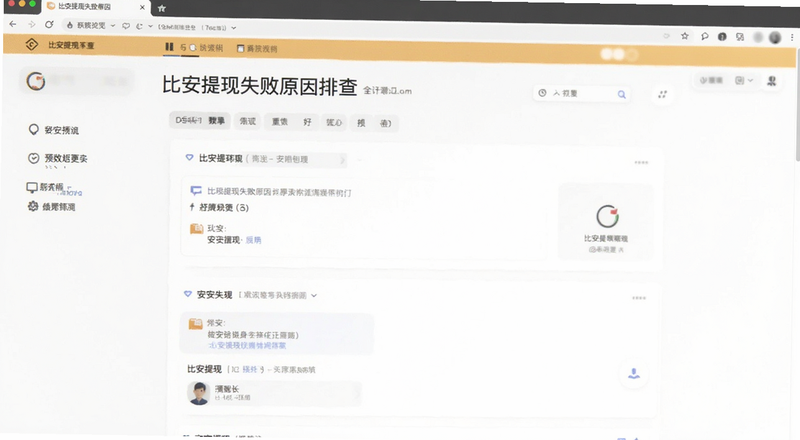Screen dimensions: 800x440
Task: Open the speech bubble extension icon
Action: 705,37
